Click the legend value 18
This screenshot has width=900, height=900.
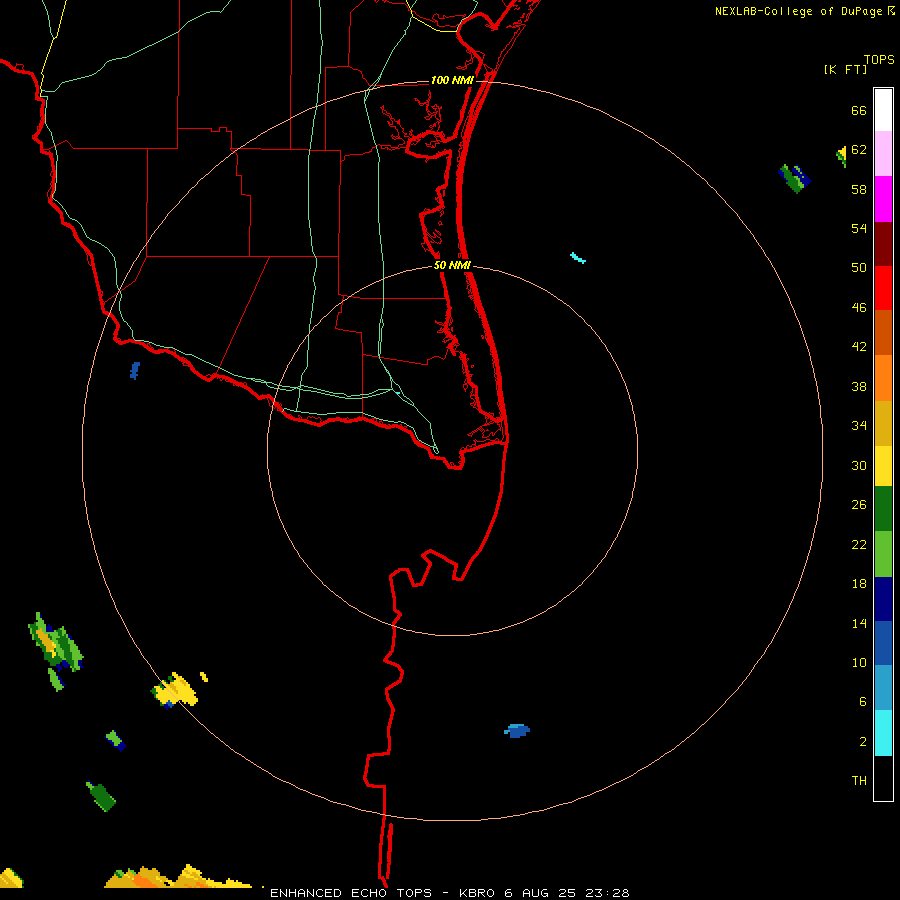coord(859,584)
